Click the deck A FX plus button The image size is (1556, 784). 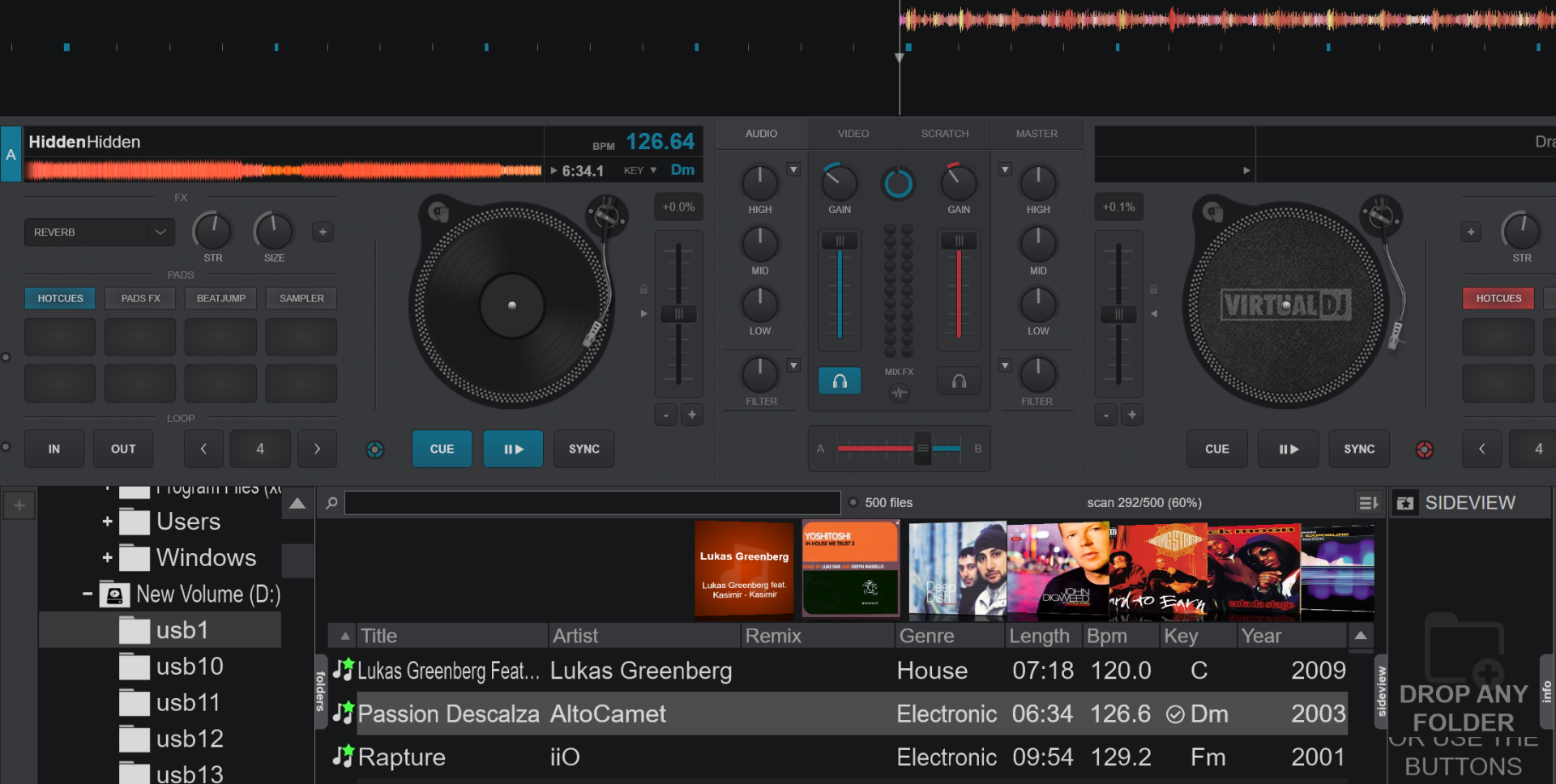(x=323, y=232)
